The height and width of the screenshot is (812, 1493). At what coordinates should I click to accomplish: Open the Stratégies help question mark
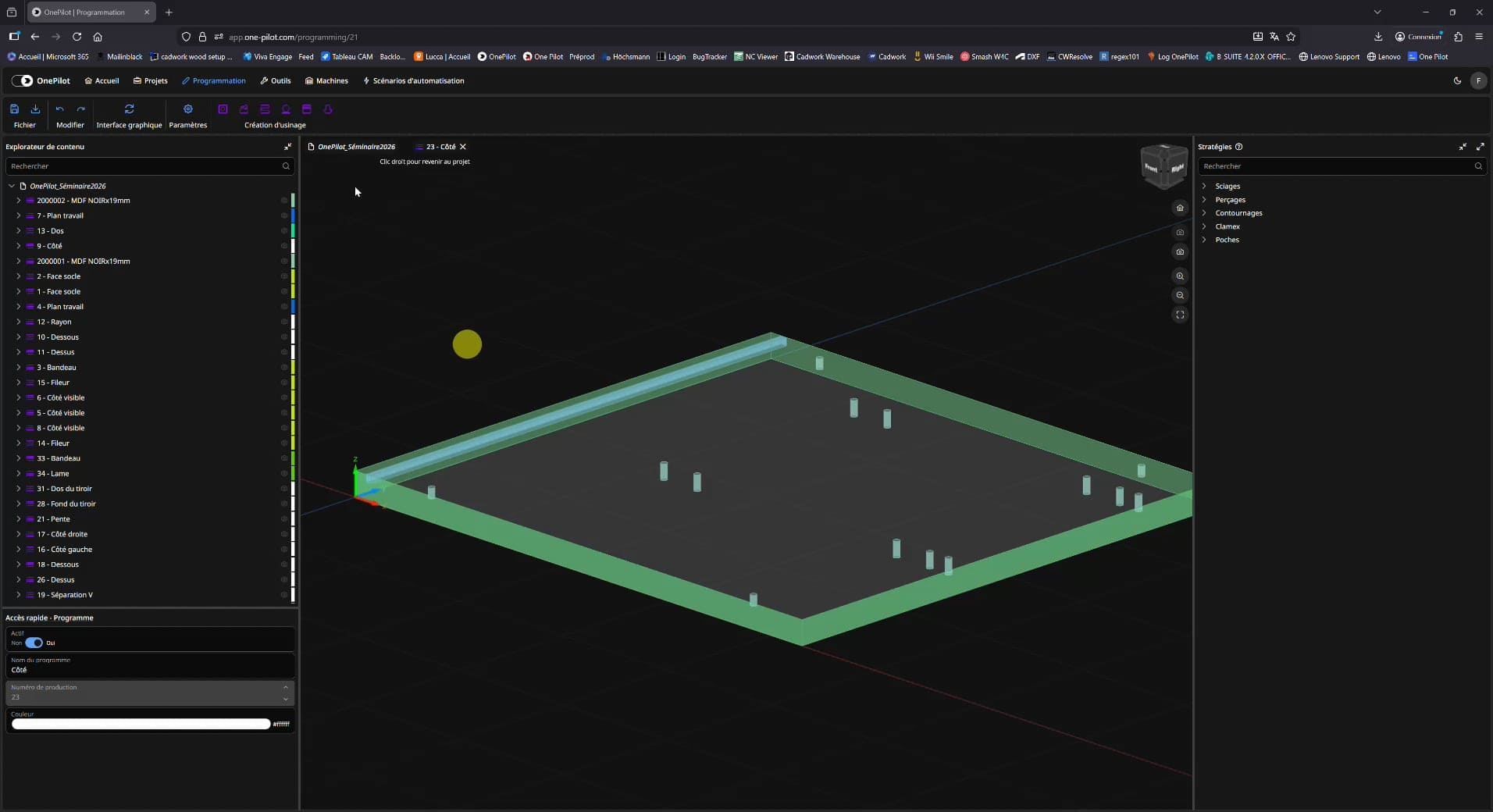point(1238,147)
